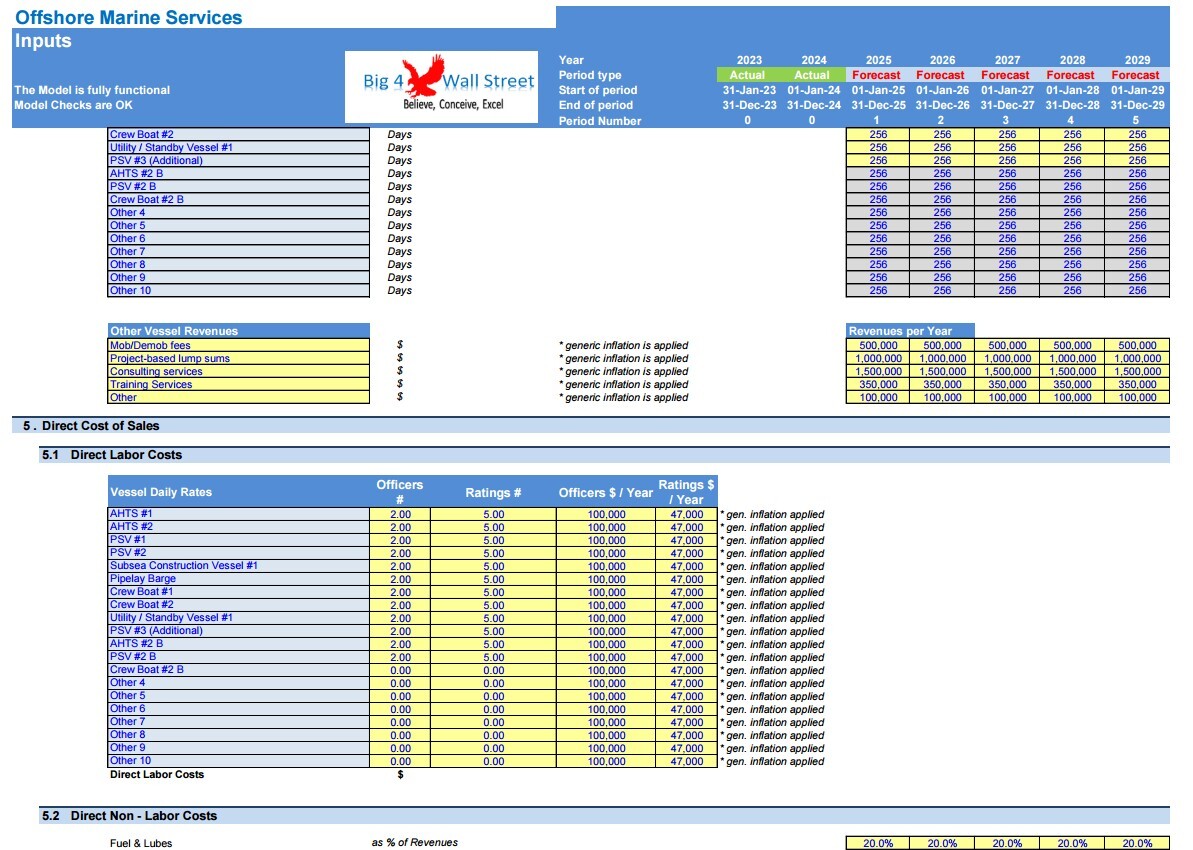1193x850 pixels.
Task: Select Pipelay Barge Ratings number cell
Action: coord(493,579)
